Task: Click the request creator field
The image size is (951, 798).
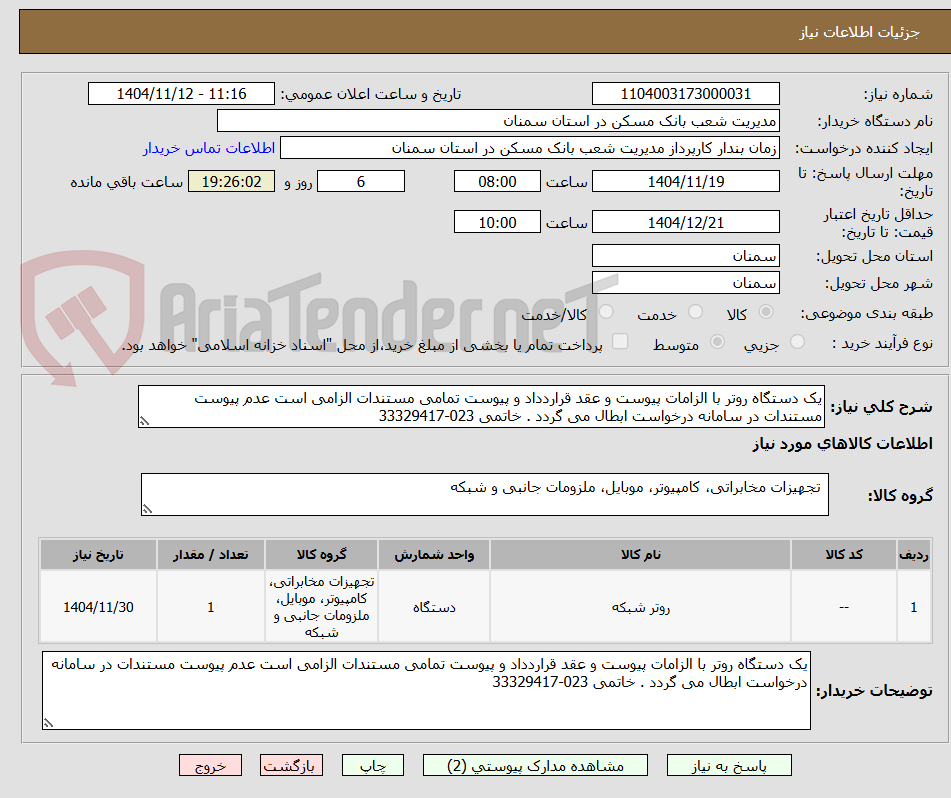Action: pos(529,148)
